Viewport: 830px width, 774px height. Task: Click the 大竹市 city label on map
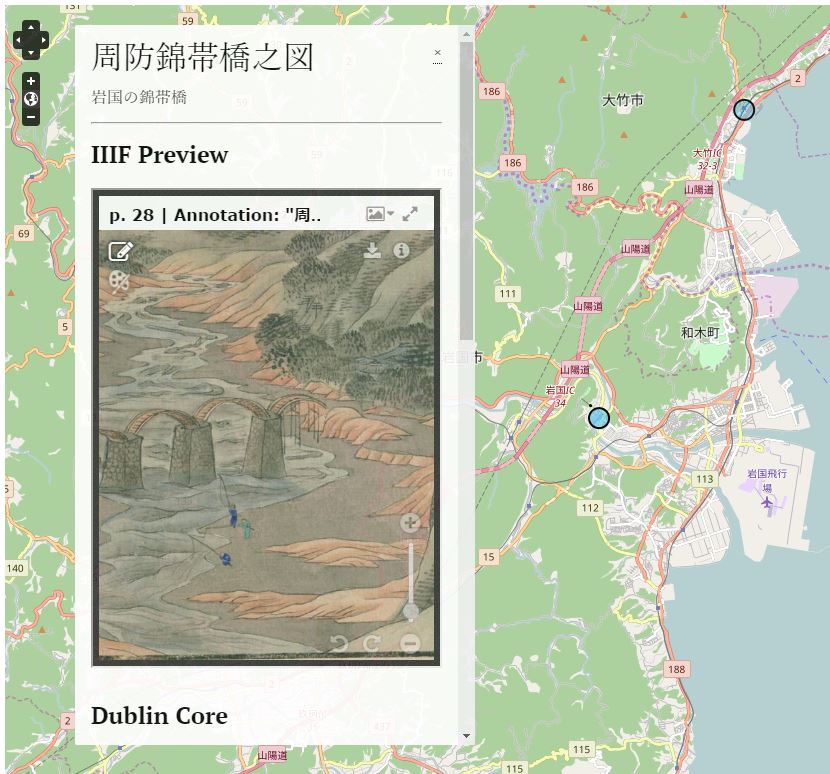click(x=623, y=100)
